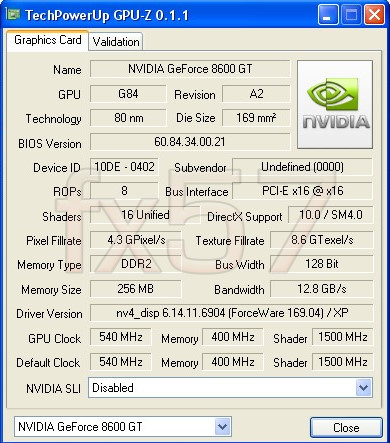Click the Default Clock row Memory 400 MHz value

233,362
